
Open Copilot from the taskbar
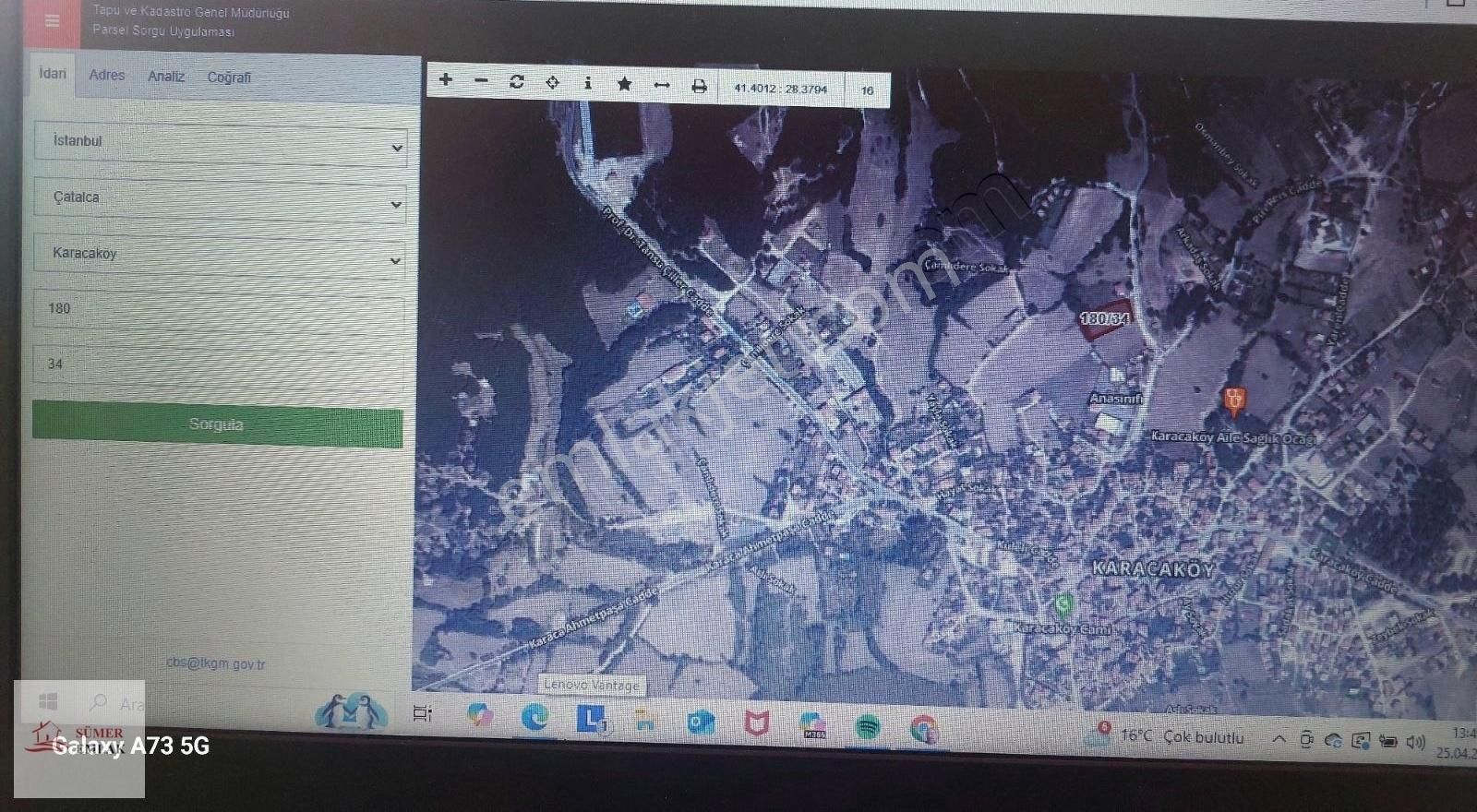(x=480, y=715)
